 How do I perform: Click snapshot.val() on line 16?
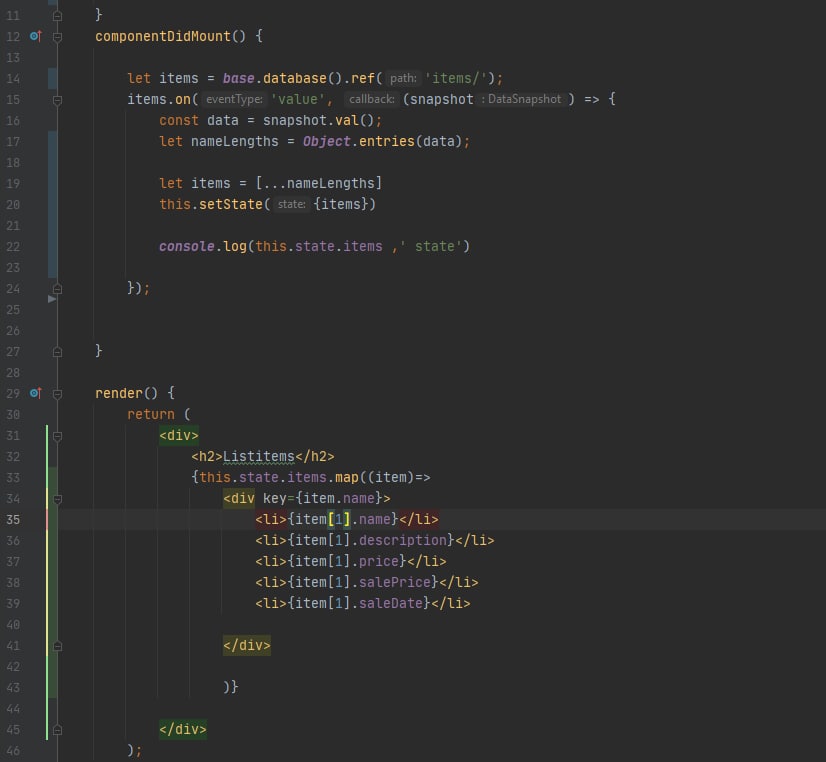[318, 120]
